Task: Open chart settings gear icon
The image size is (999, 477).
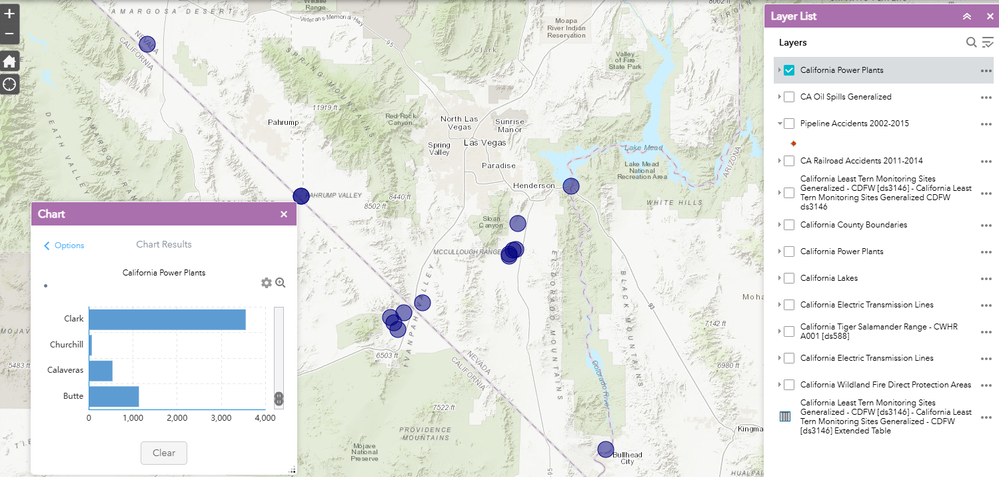Action: pyautogui.click(x=266, y=283)
